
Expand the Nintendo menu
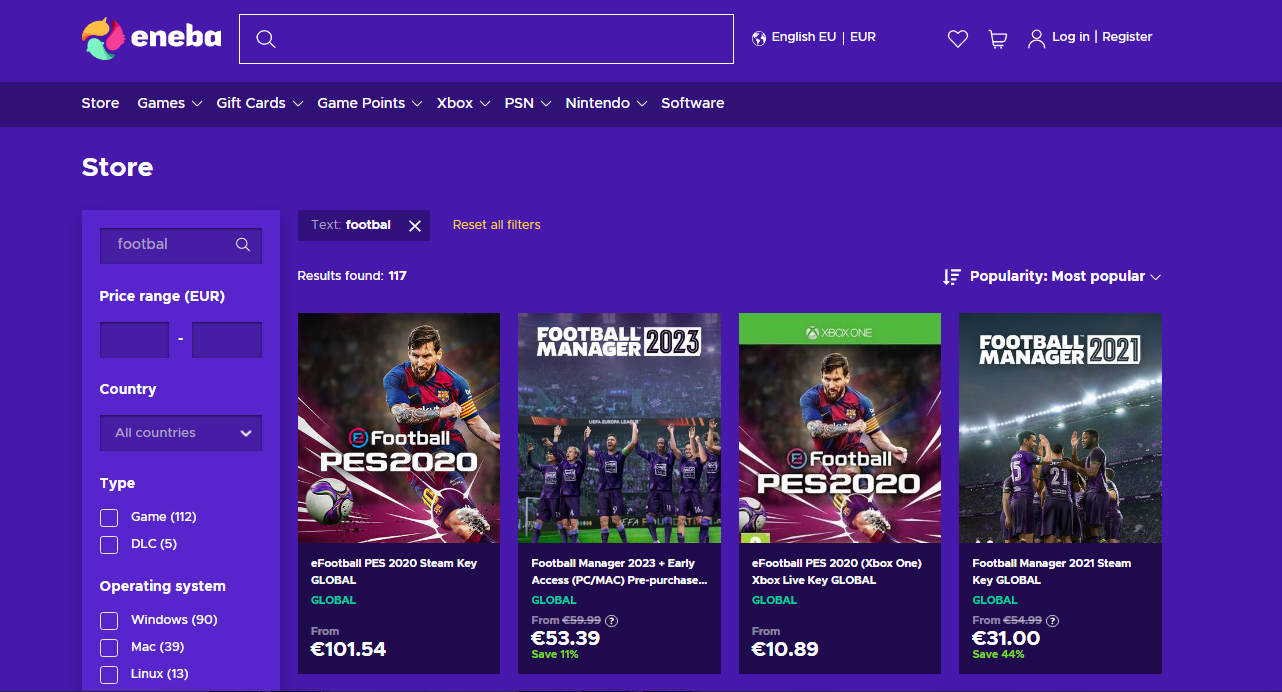point(606,103)
